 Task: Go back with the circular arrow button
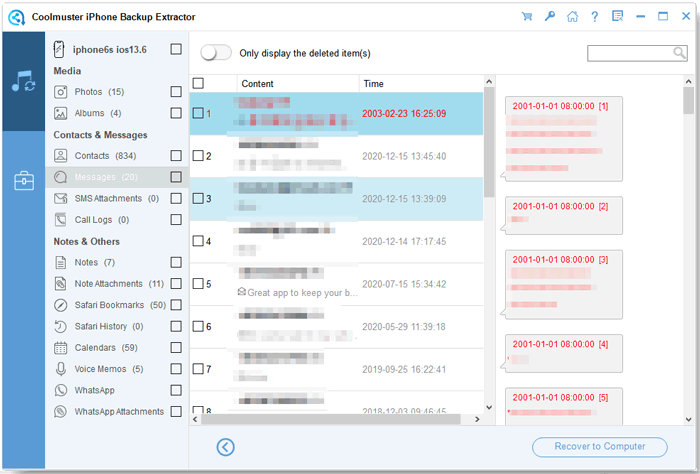[x=225, y=447]
